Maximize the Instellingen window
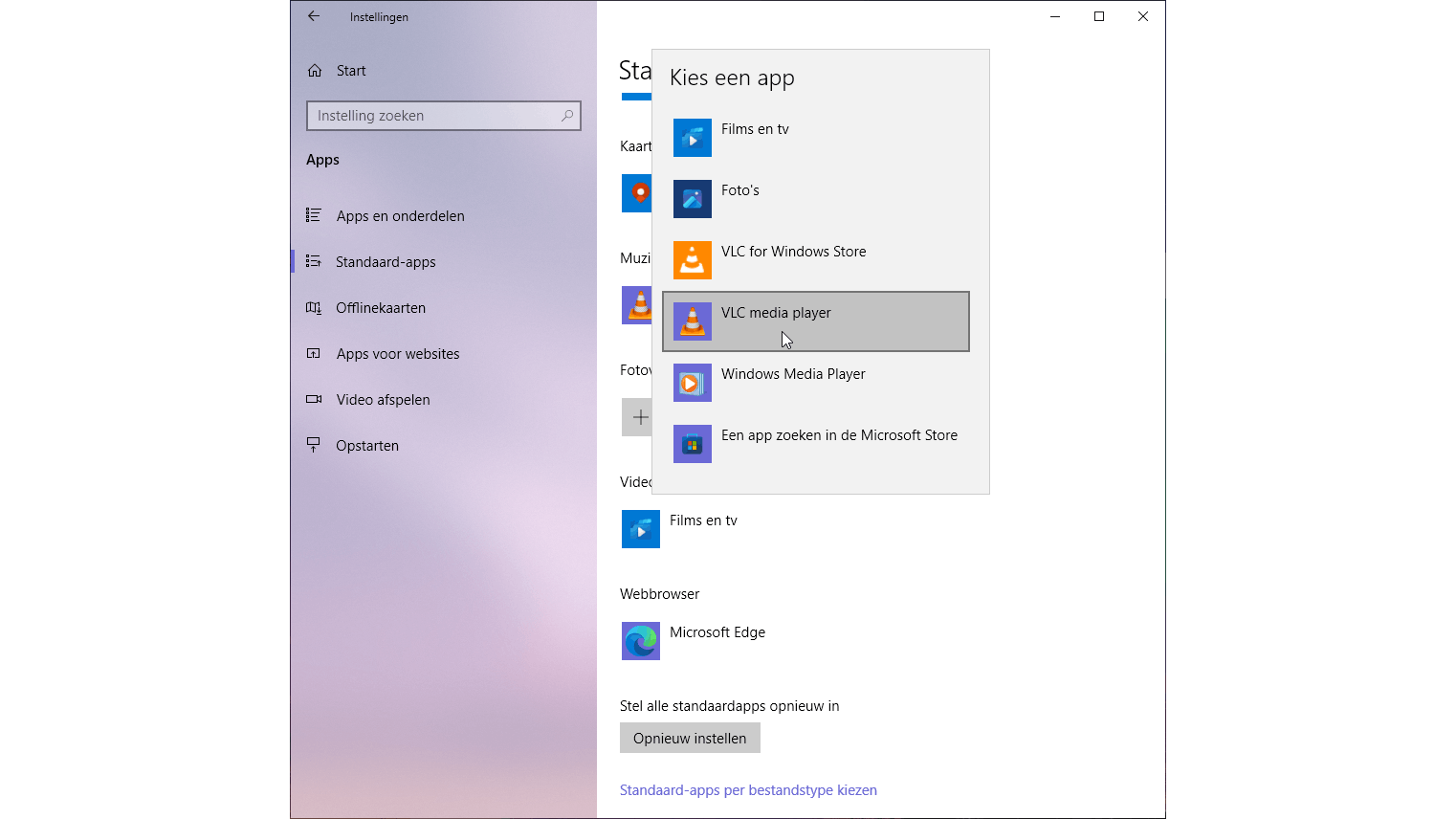The height and width of the screenshot is (819, 1456). [1099, 16]
